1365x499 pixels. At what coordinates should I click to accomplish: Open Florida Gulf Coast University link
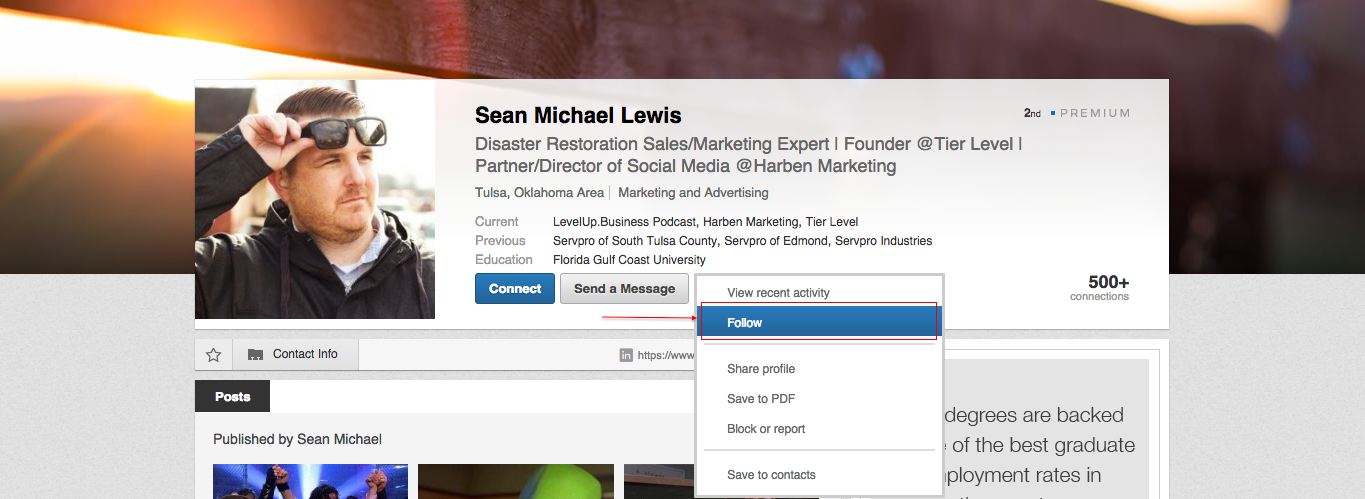point(629,260)
